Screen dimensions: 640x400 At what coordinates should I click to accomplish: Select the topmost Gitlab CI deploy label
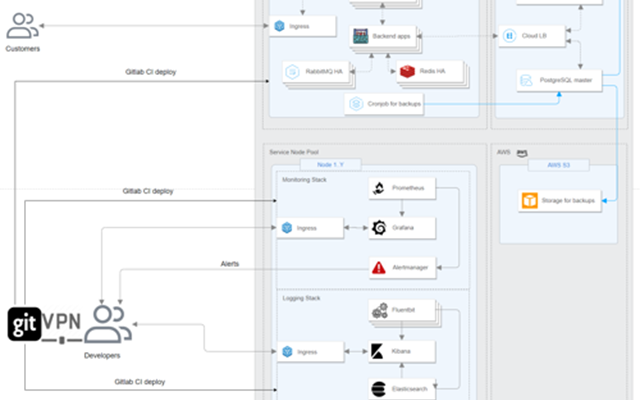151,72
